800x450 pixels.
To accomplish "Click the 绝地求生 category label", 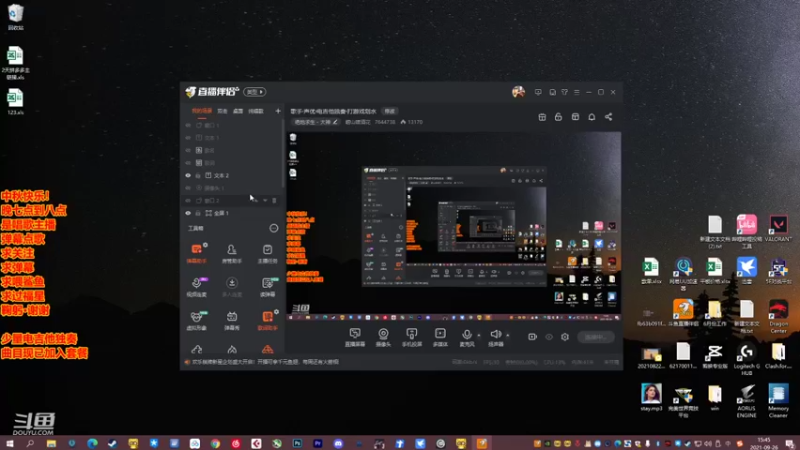I will 312,122.
